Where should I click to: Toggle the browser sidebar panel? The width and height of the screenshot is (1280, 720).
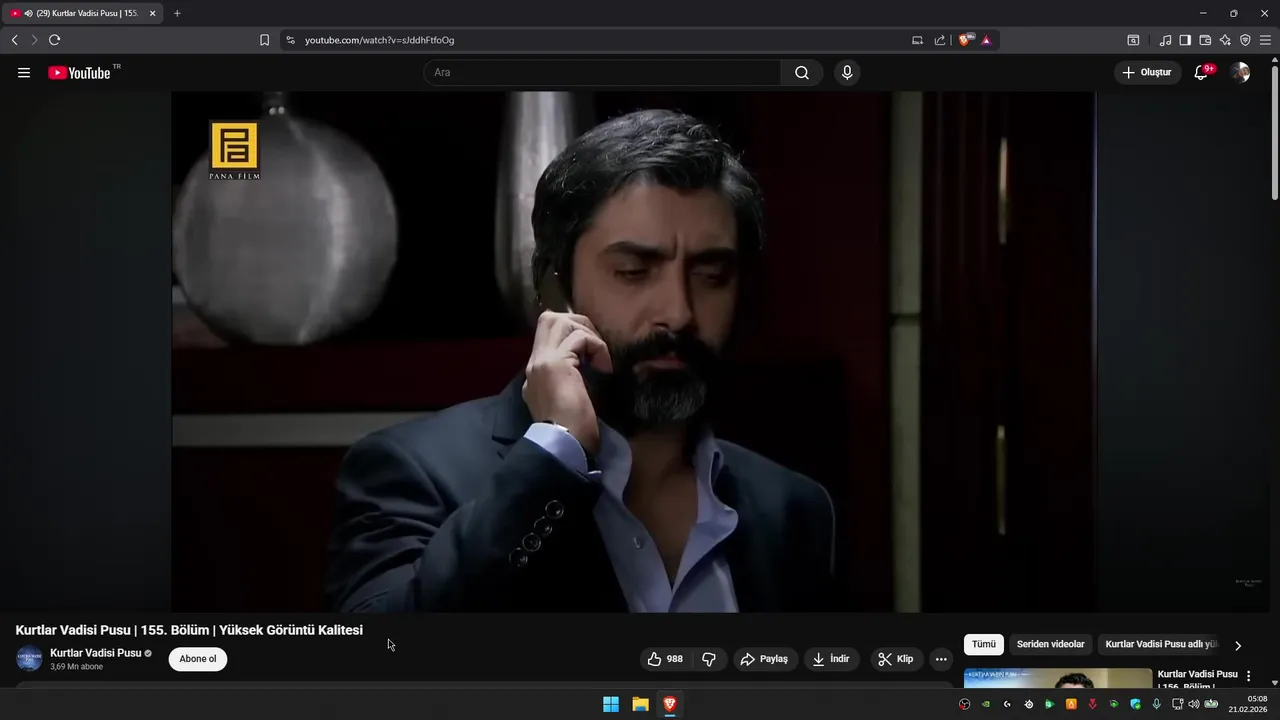coord(1185,40)
